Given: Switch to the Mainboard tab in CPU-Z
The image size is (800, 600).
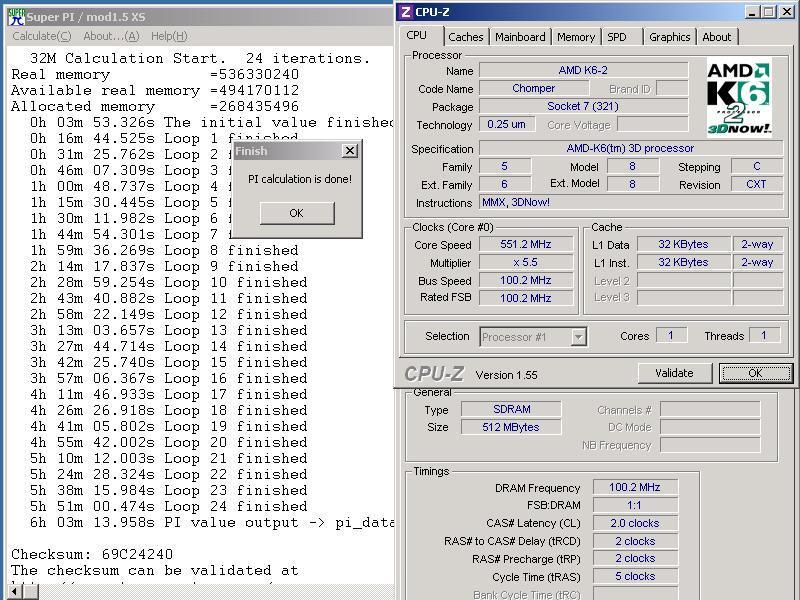Looking at the screenshot, I should (520, 37).
